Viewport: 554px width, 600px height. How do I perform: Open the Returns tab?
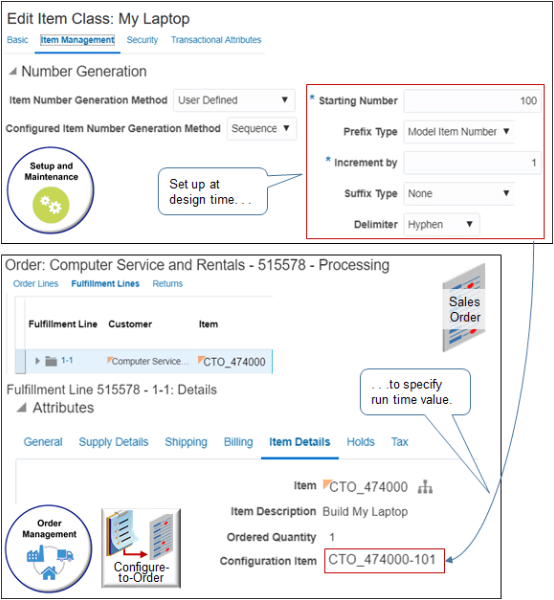coord(168,284)
